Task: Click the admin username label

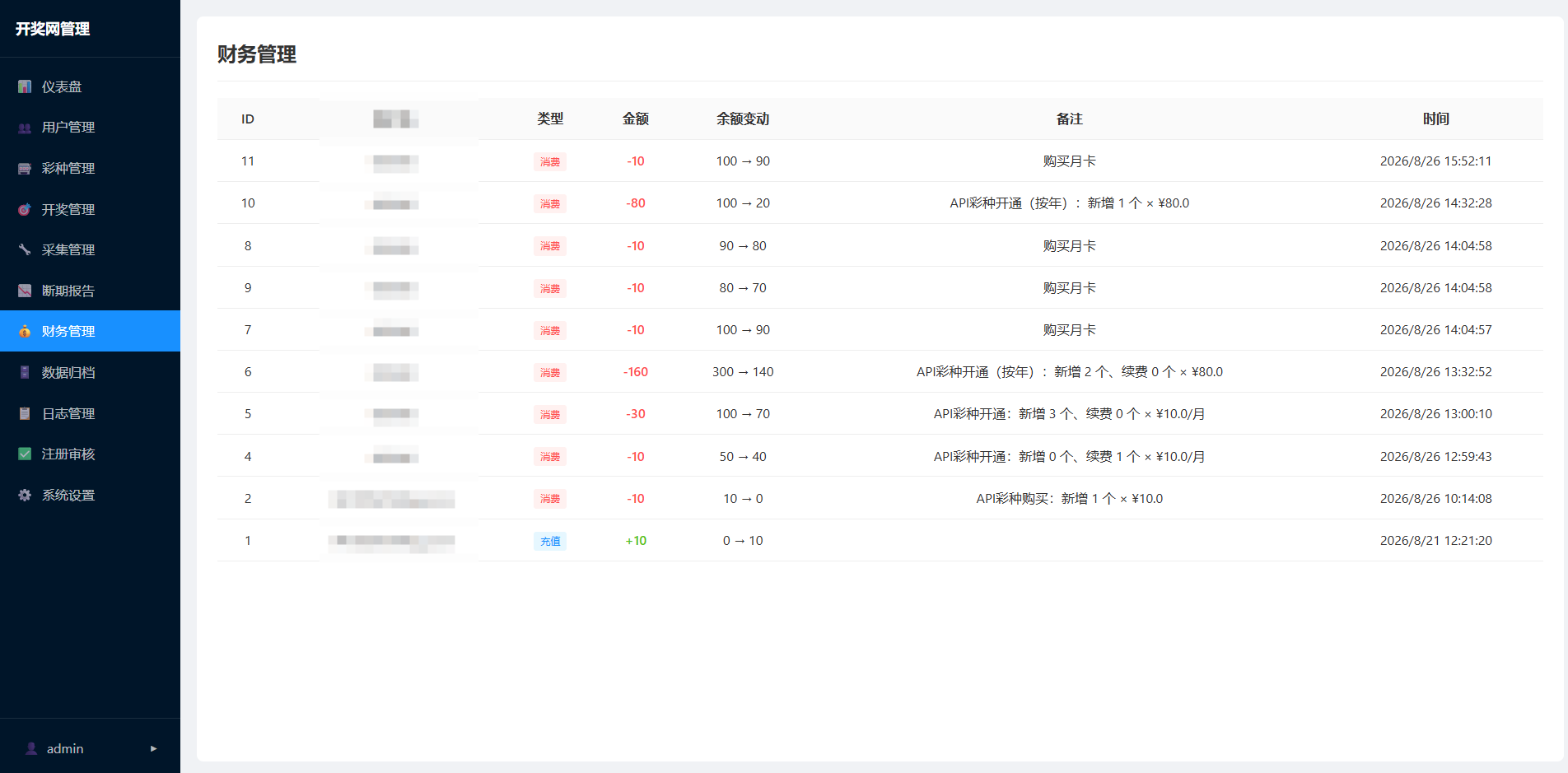Action: click(x=65, y=748)
